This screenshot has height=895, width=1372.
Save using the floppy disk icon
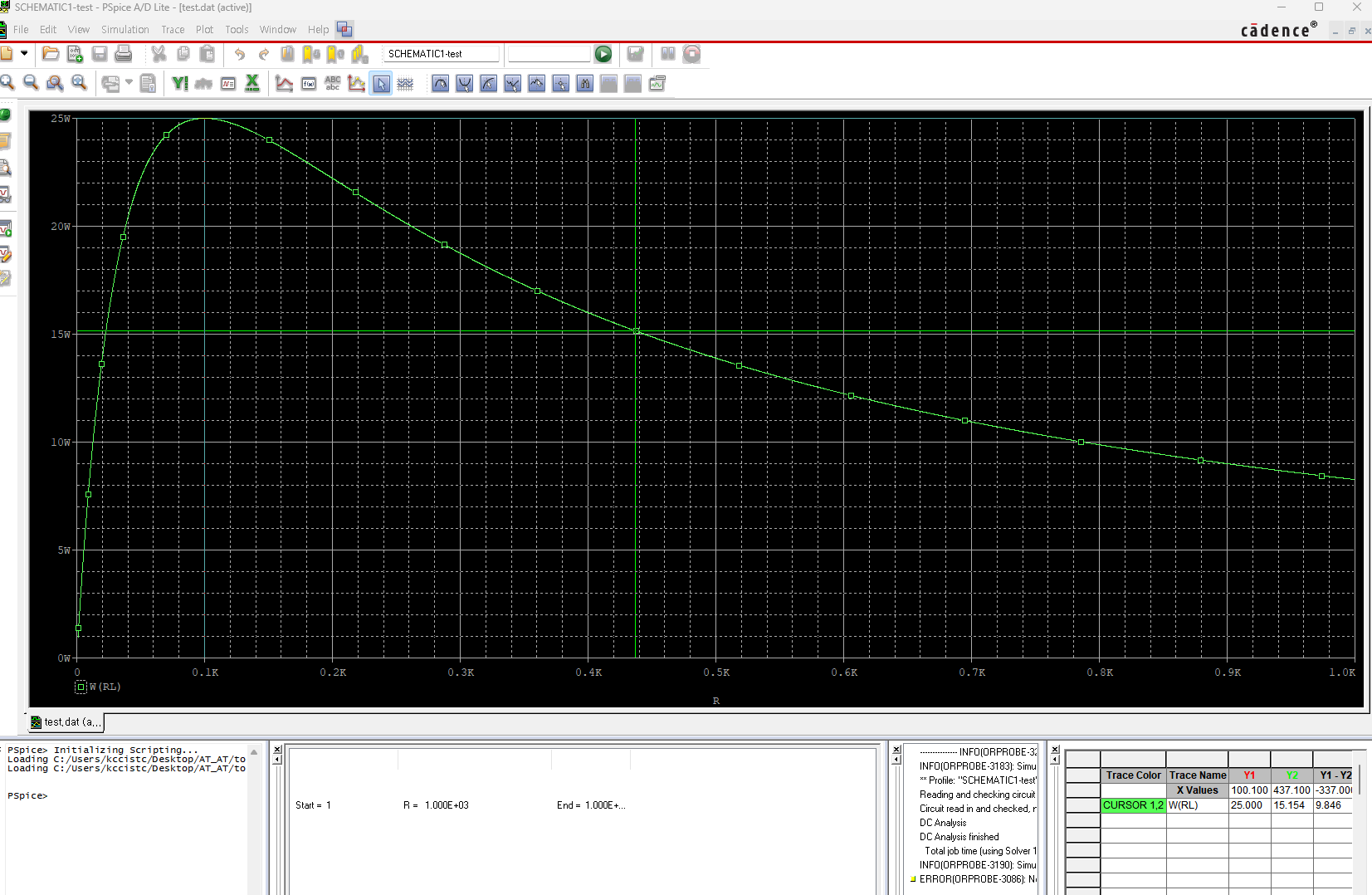100,54
